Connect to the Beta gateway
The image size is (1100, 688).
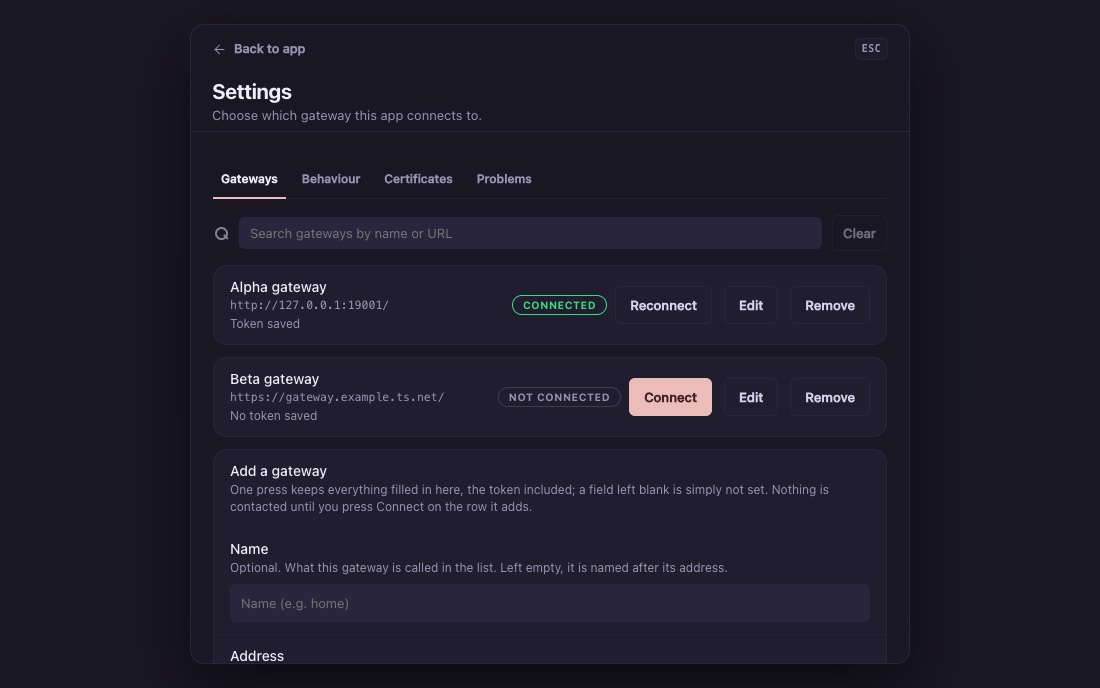coord(670,397)
